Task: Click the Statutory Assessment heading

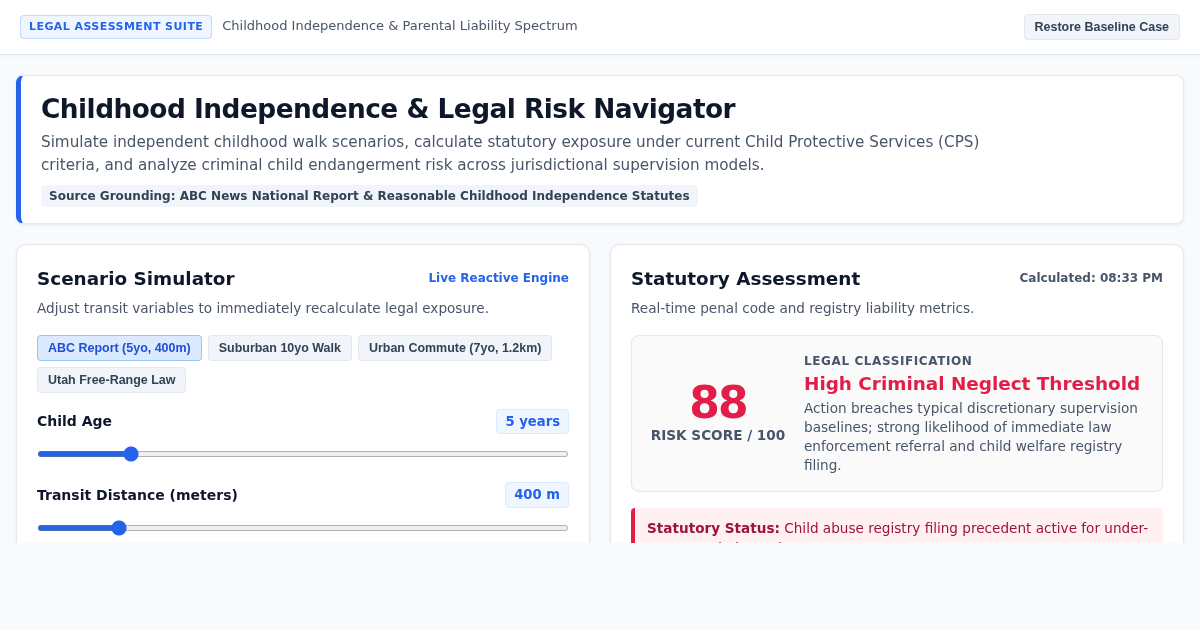Action: pos(745,279)
